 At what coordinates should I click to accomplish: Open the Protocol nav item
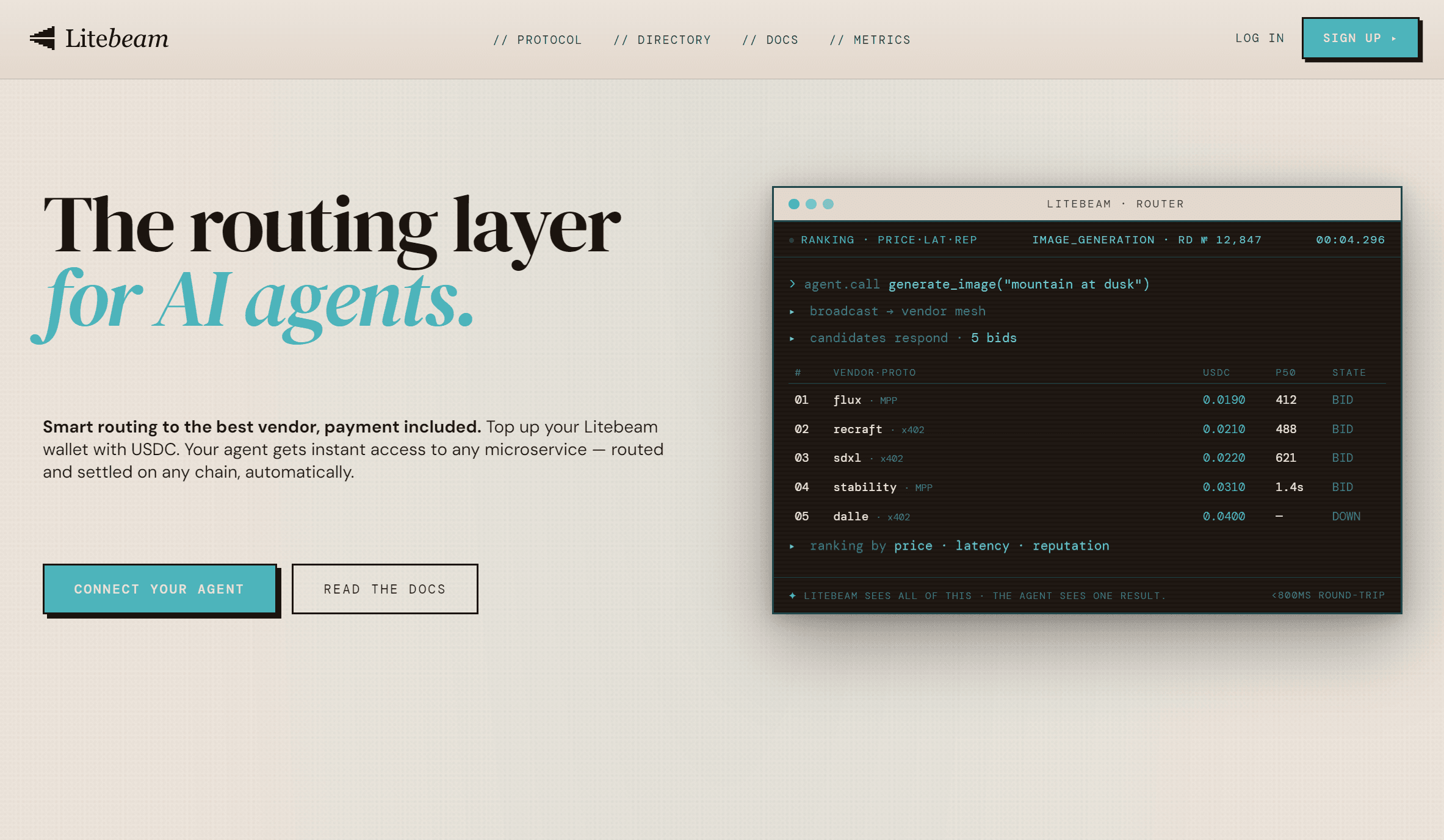click(537, 40)
